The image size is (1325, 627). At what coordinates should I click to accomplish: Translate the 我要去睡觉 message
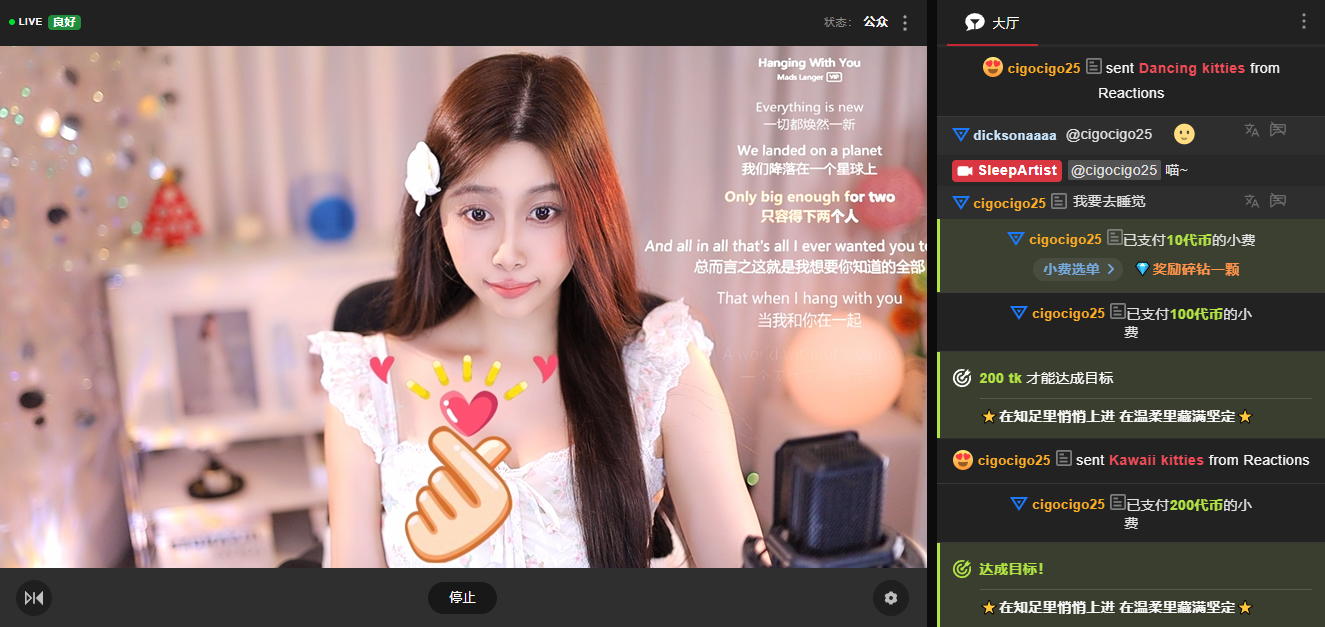click(x=1251, y=201)
